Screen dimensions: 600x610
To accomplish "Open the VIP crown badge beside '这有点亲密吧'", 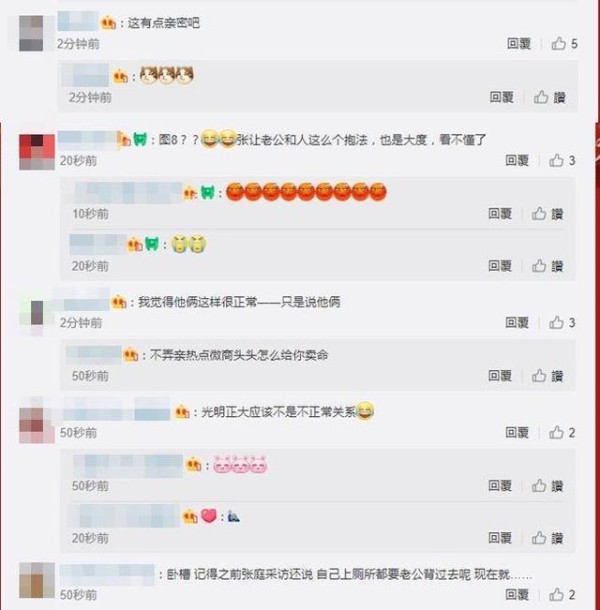I will [109, 23].
